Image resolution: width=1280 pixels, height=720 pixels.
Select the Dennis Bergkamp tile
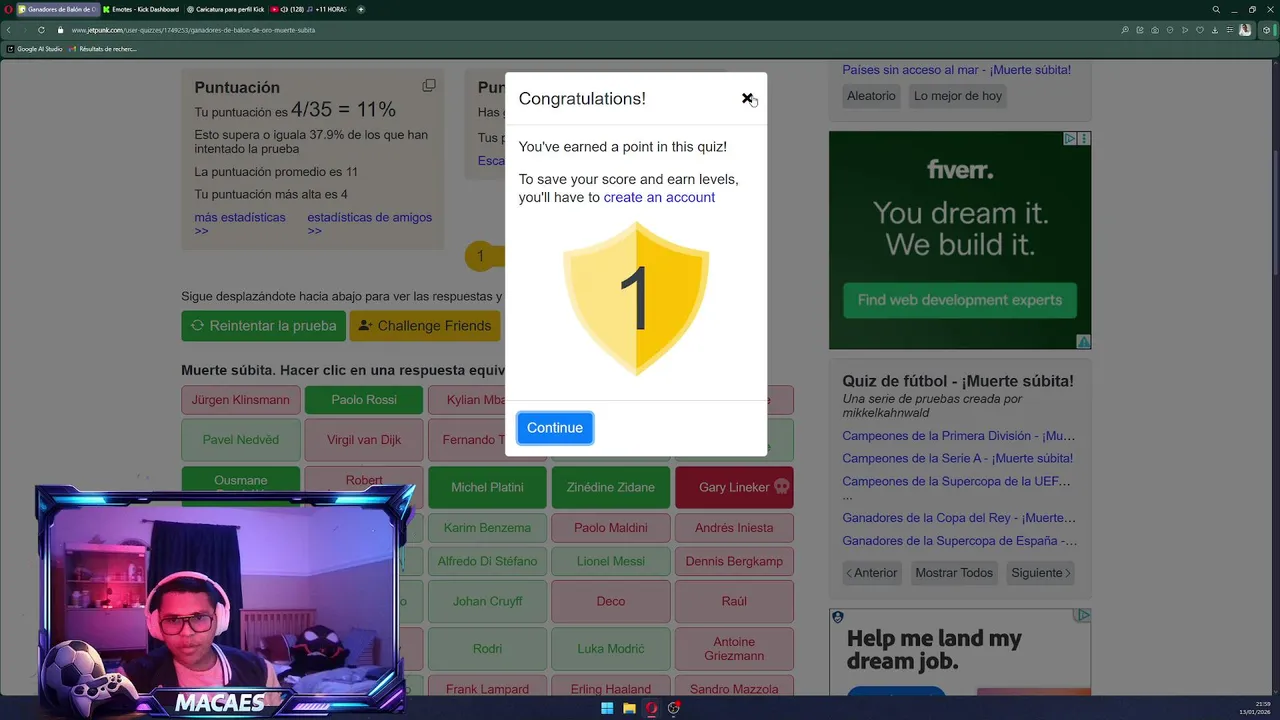click(x=734, y=561)
